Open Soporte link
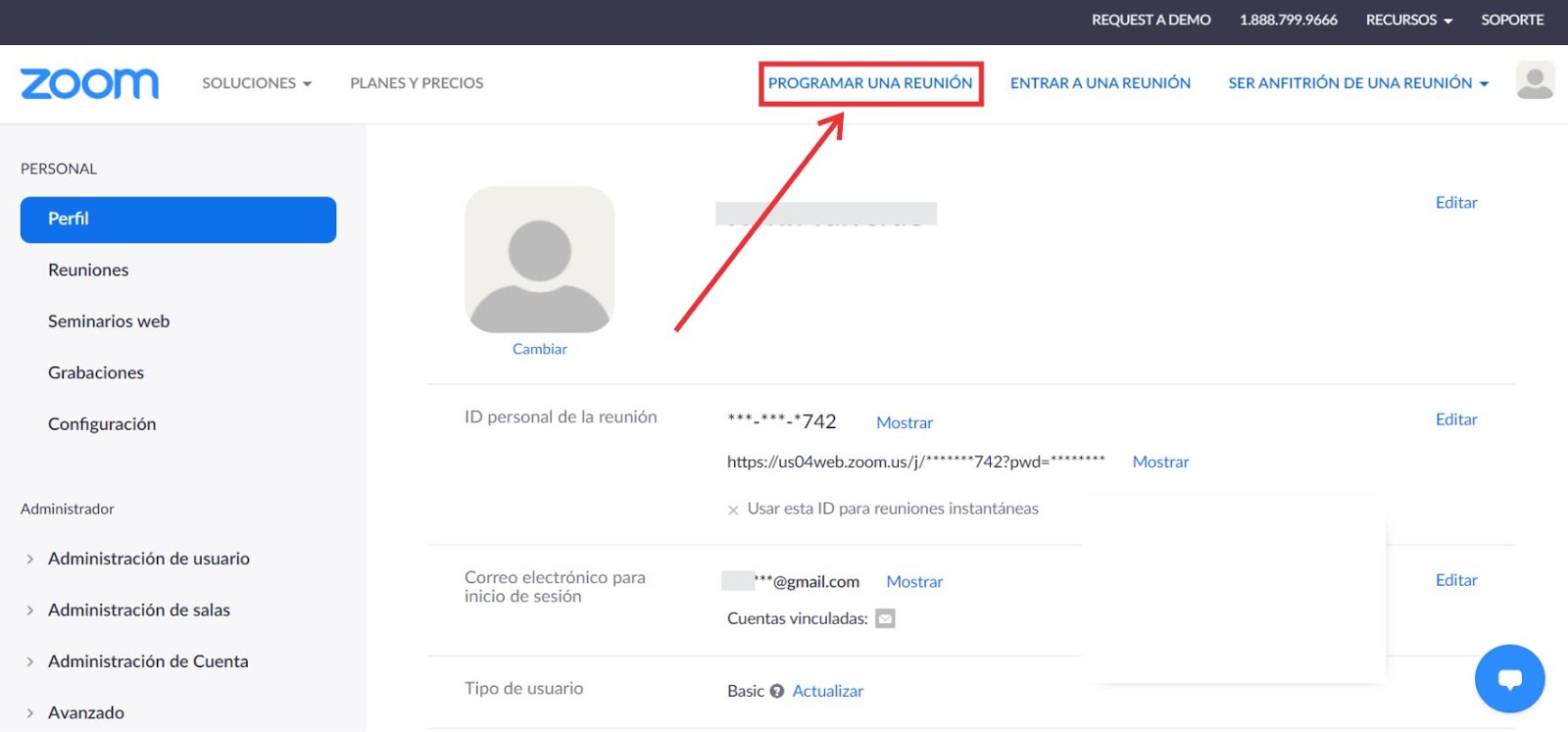Image resolution: width=1568 pixels, height=732 pixels. pos(1512,20)
